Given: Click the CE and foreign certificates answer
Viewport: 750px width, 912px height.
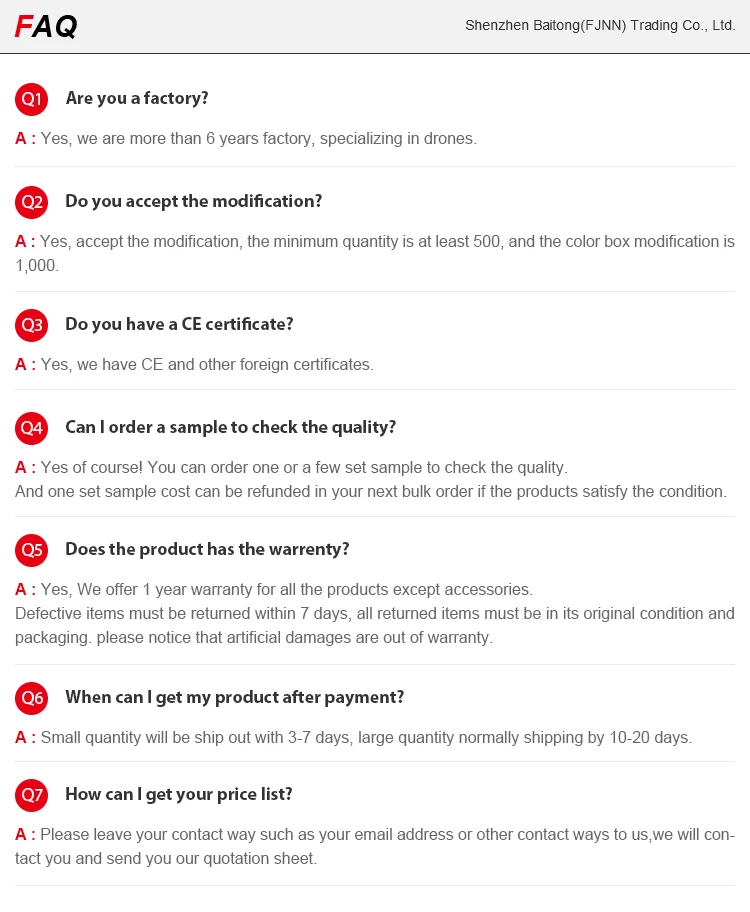Looking at the screenshot, I should [206, 365].
